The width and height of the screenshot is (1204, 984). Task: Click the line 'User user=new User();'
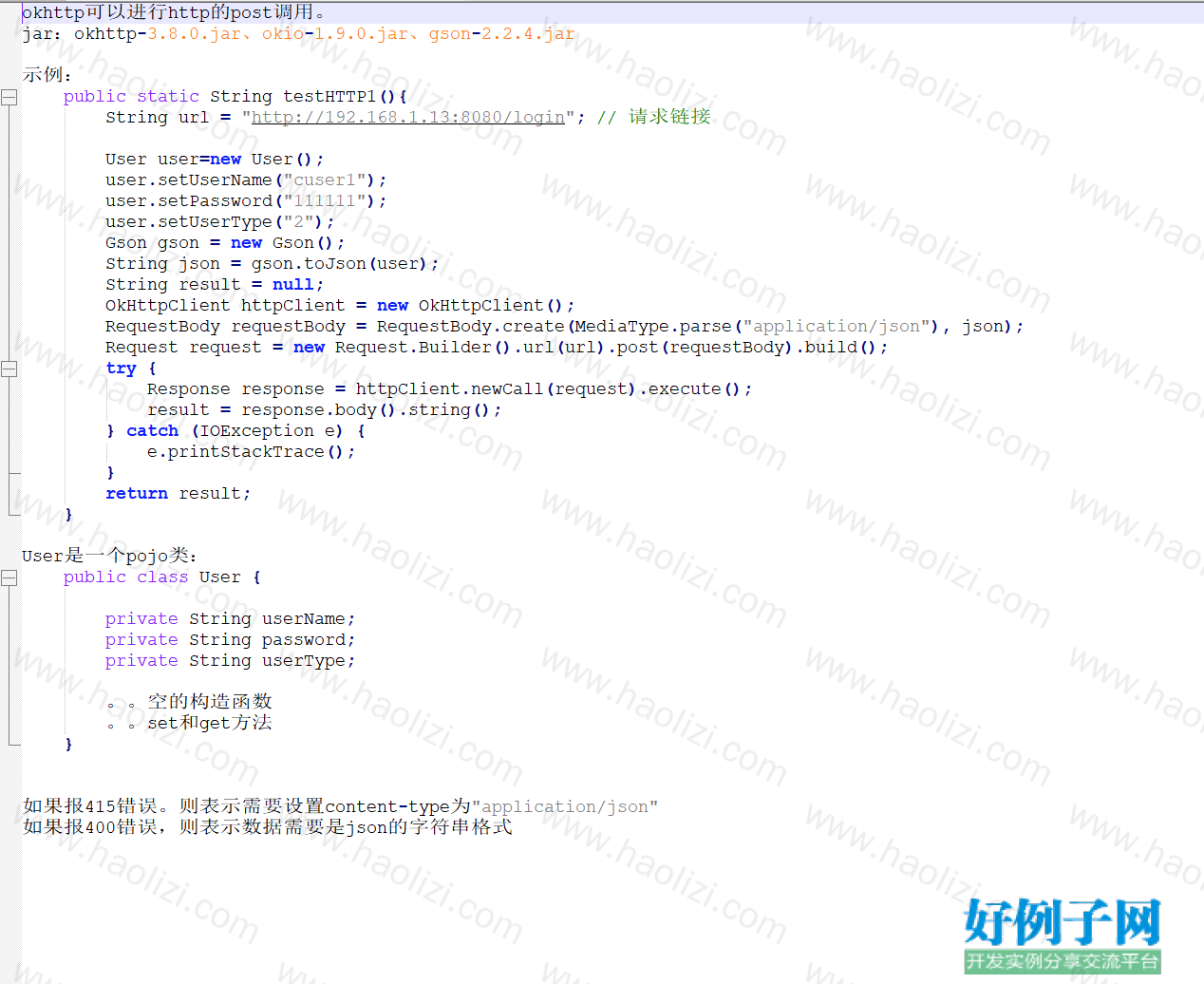(x=215, y=160)
